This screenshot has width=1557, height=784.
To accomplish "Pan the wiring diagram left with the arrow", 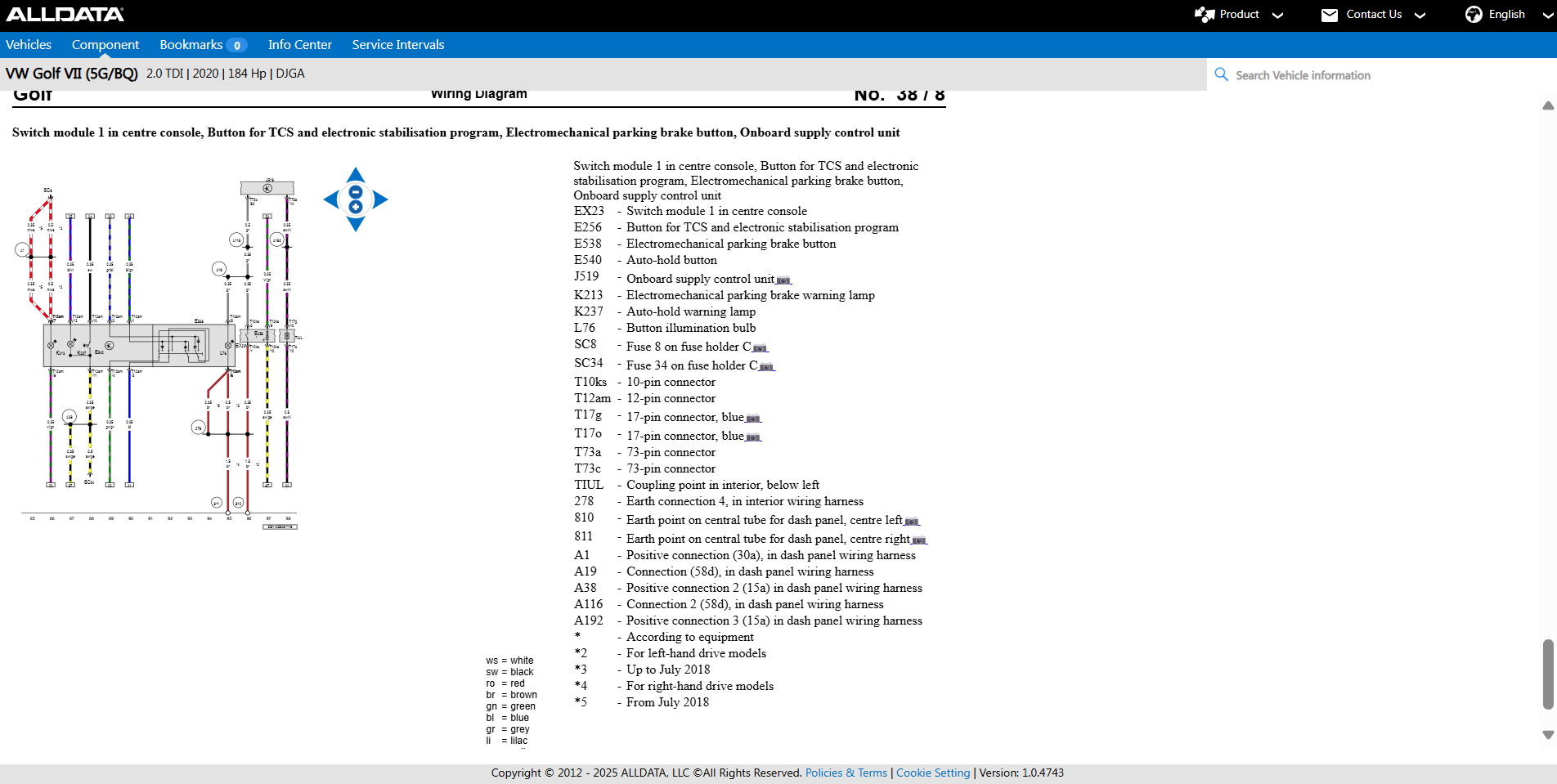I will pyautogui.click(x=330, y=199).
